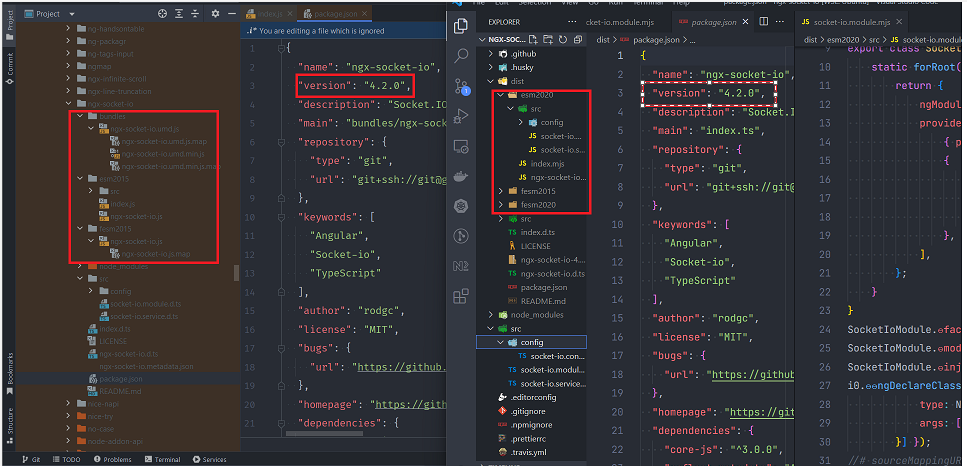Select socket-io.module.mjs tab in right editor group

click(x=851, y=22)
